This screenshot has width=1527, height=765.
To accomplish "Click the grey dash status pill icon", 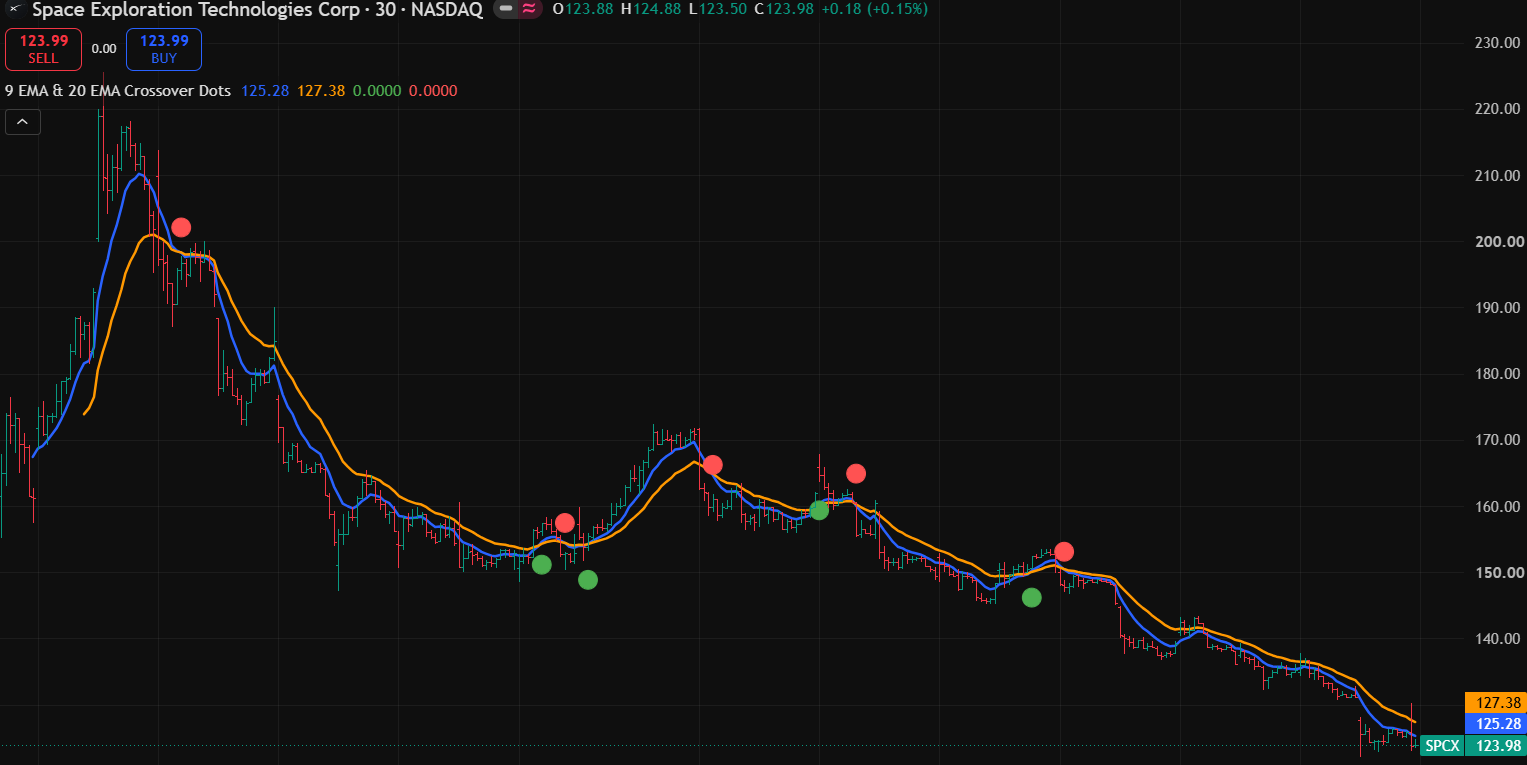I will click(x=506, y=9).
